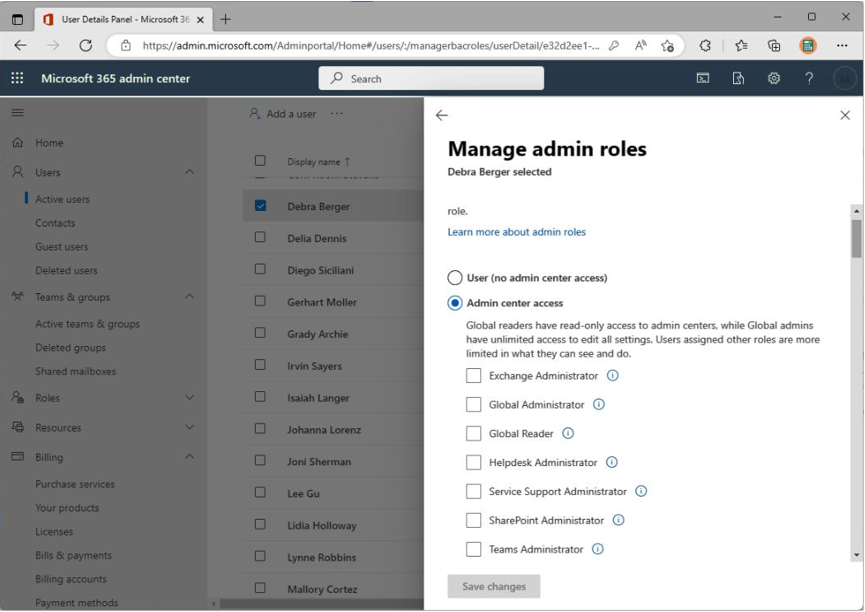Check the Exchange Administrator checkbox

[x=473, y=375]
